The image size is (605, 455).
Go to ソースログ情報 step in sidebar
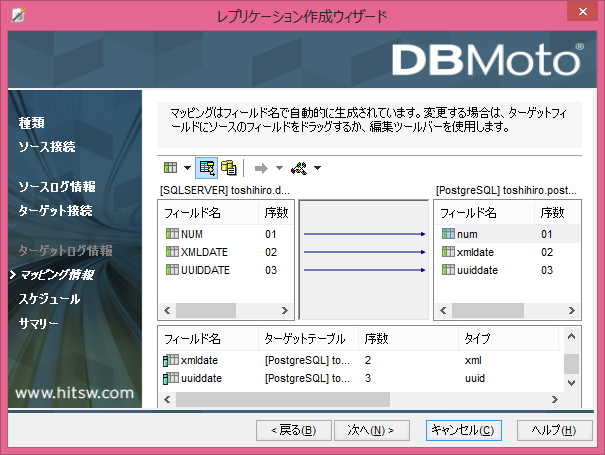[x=57, y=187]
